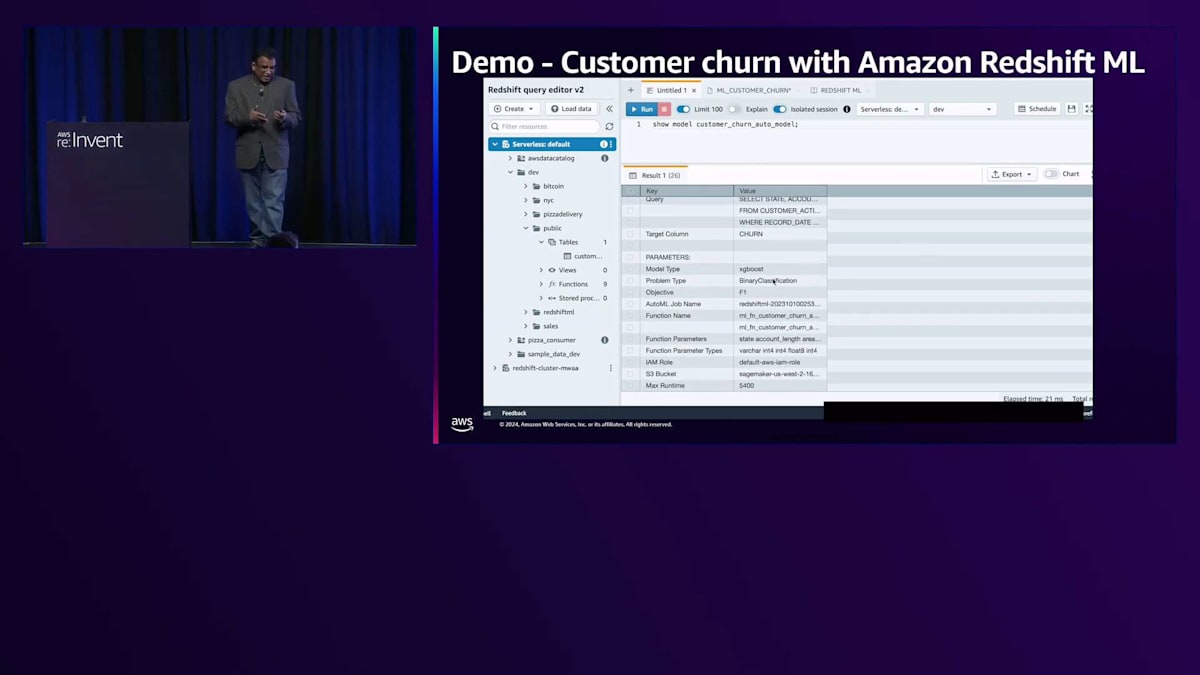The image size is (1200, 675).
Task: Expand the awsdatacatalog node
Action: click(510, 158)
